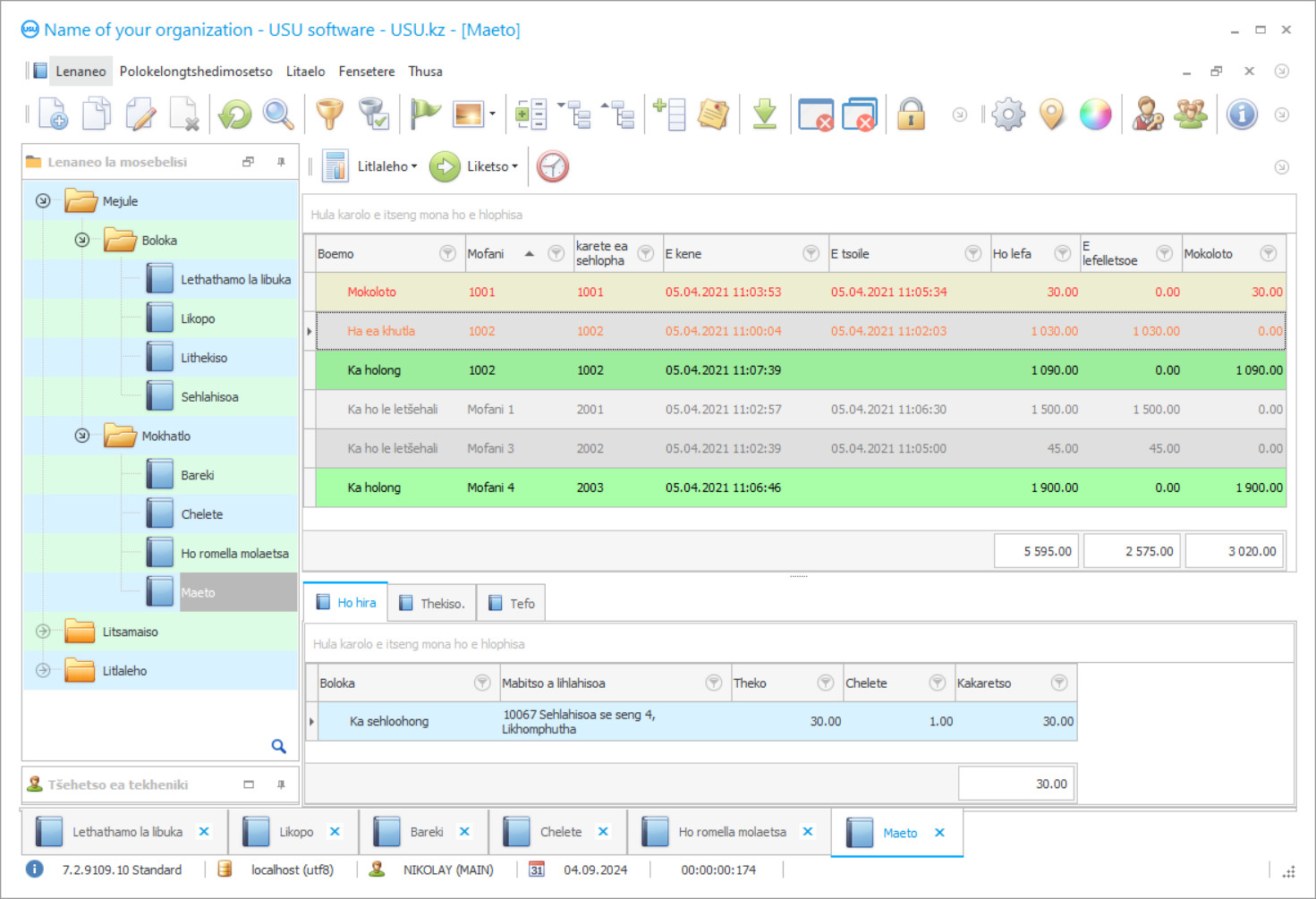Click the clock icon beside Liketso
The width and height of the screenshot is (1316, 899).
click(553, 166)
